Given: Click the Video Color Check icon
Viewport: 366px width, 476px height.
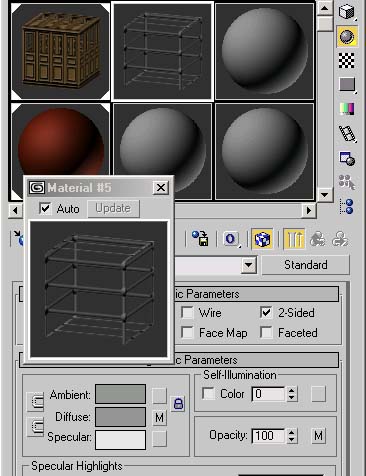Looking at the screenshot, I should 347,109.
